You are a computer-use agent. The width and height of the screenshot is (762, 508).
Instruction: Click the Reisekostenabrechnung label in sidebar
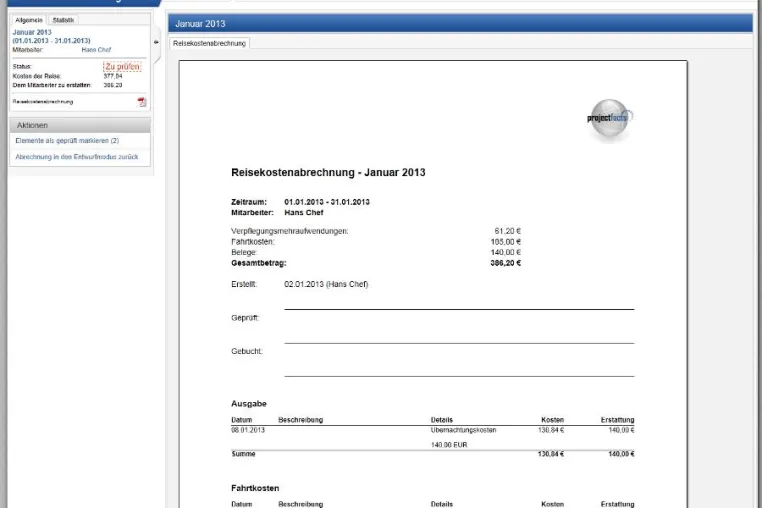[43, 102]
